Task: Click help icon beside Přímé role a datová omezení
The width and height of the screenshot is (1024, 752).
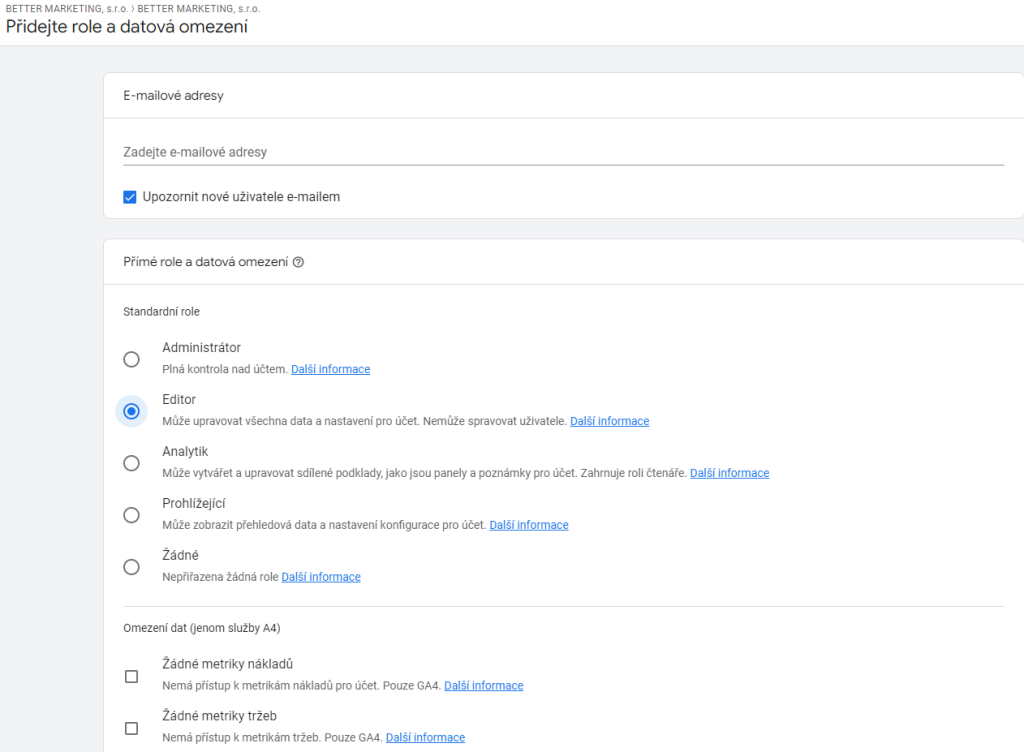Action: tap(298, 262)
